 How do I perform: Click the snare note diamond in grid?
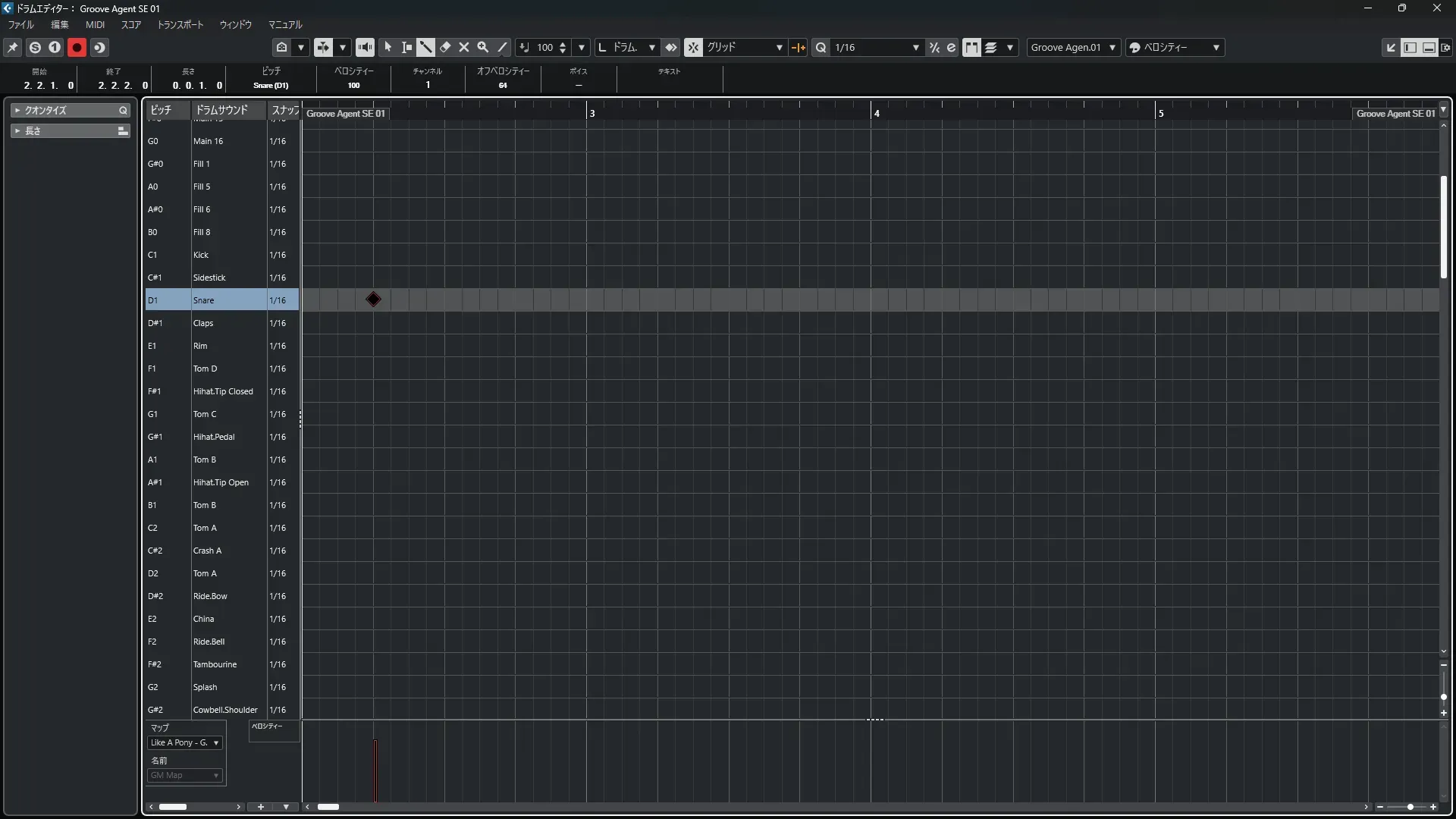coord(373,300)
